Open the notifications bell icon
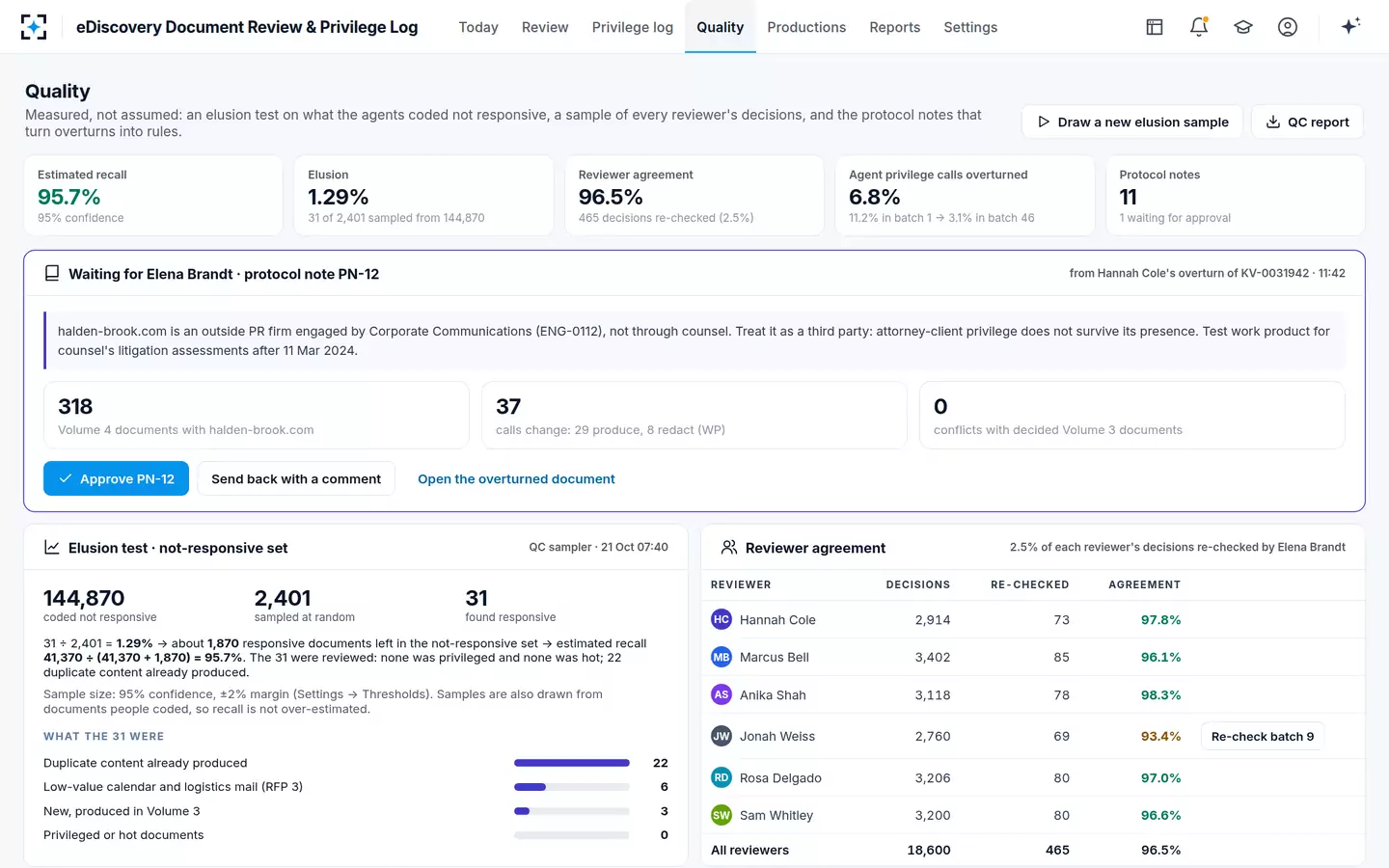This screenshot has width=1389, height=868. tap(1199, 27)
